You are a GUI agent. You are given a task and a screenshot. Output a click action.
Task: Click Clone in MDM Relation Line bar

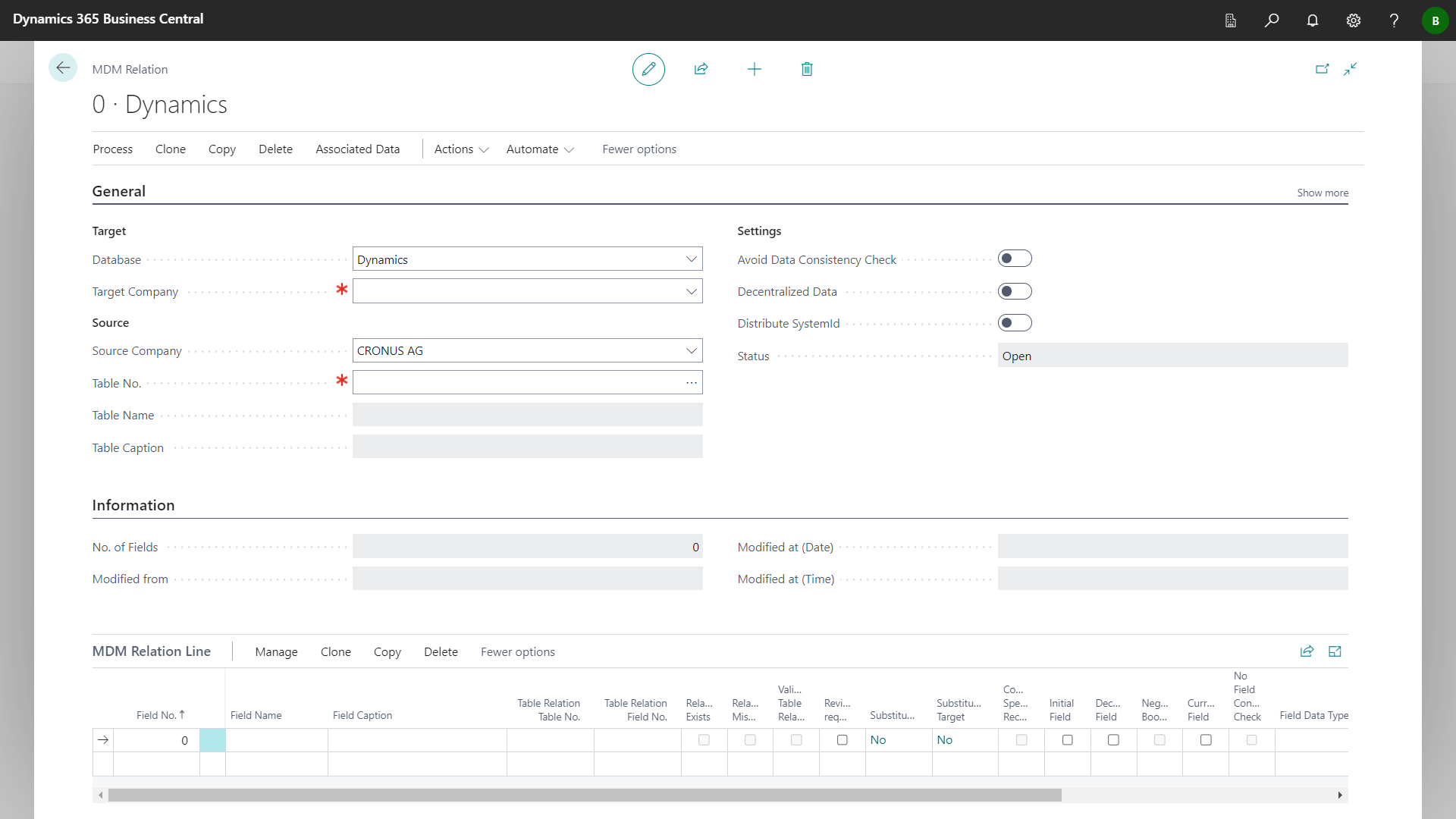pos(336,652)
